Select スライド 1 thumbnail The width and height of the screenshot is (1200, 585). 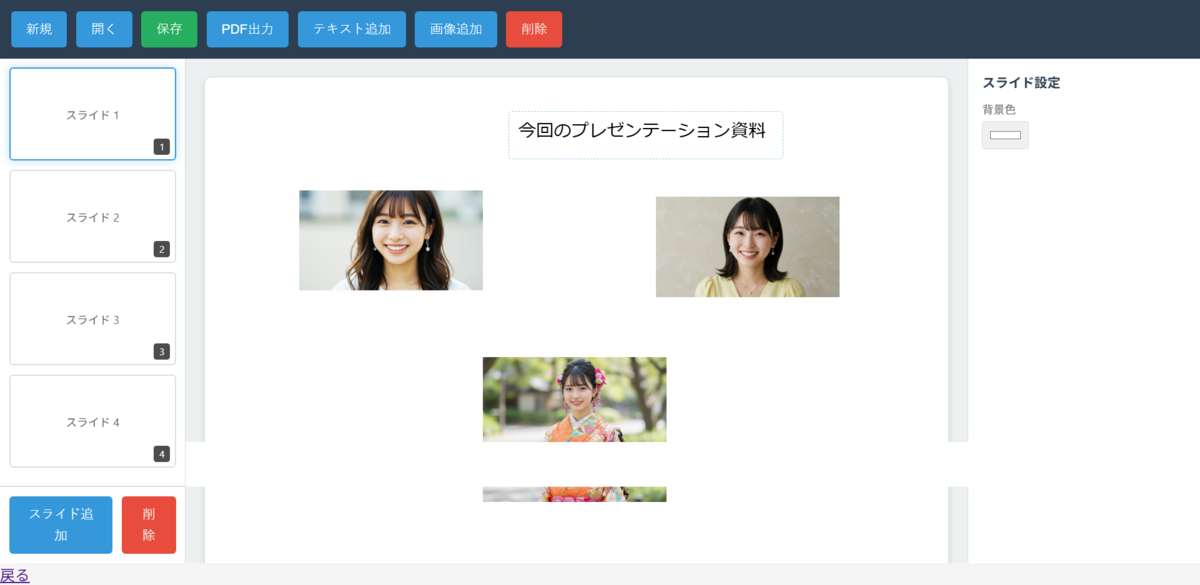point(93,114)
